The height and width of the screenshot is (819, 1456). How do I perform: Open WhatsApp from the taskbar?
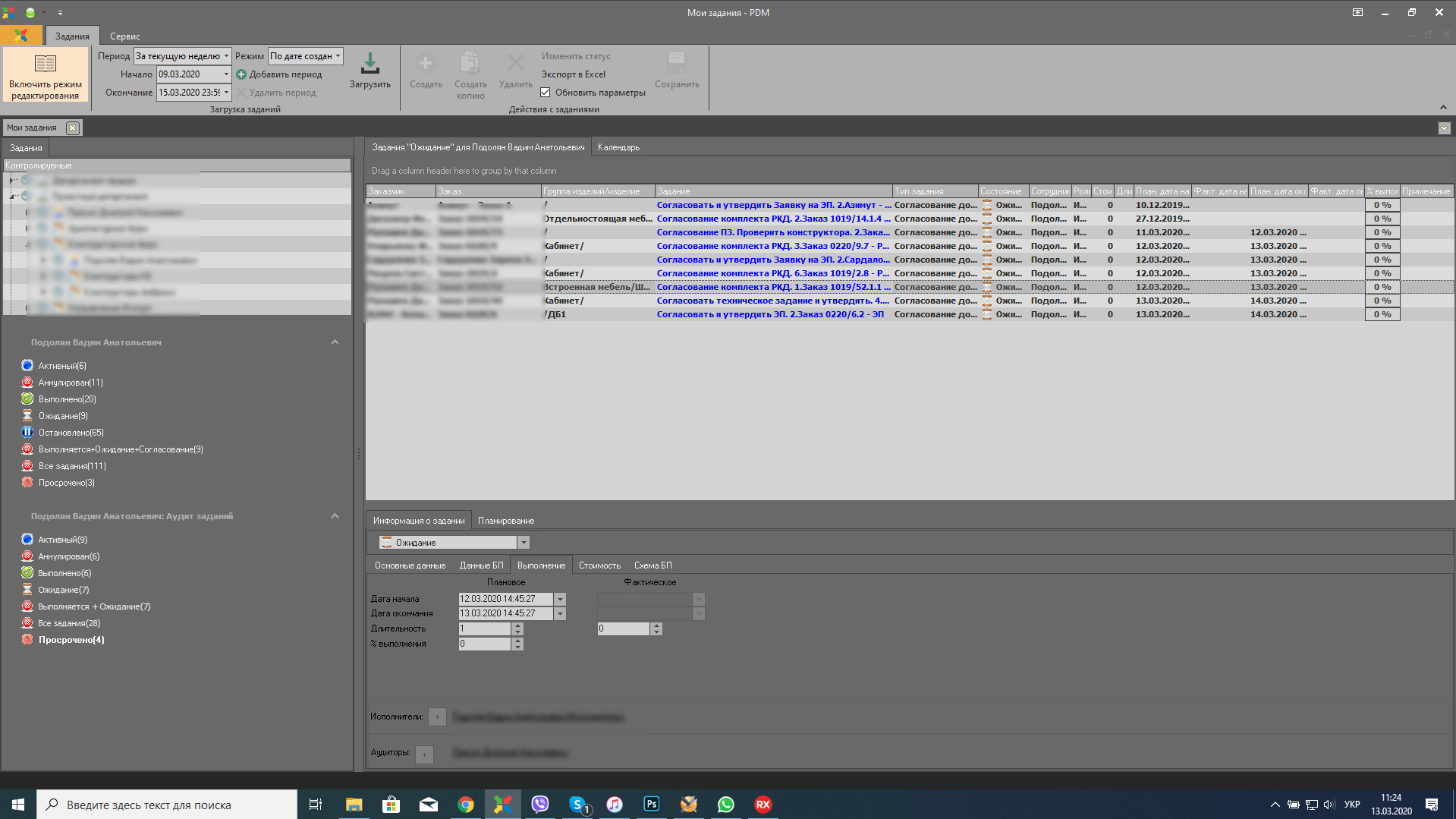[726, 805]
